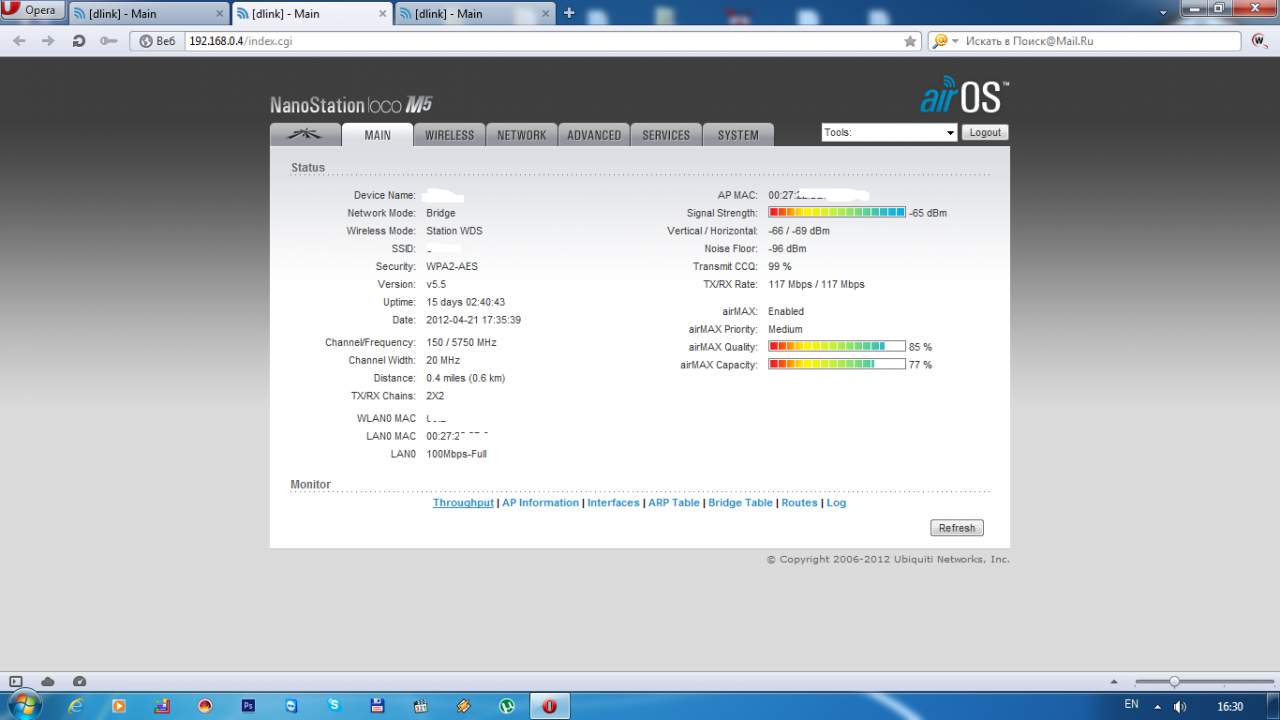Screen dimensions: 1280x720
Task: Launch Internet Explorer from the taskbar
Action: tap(75, 706)
